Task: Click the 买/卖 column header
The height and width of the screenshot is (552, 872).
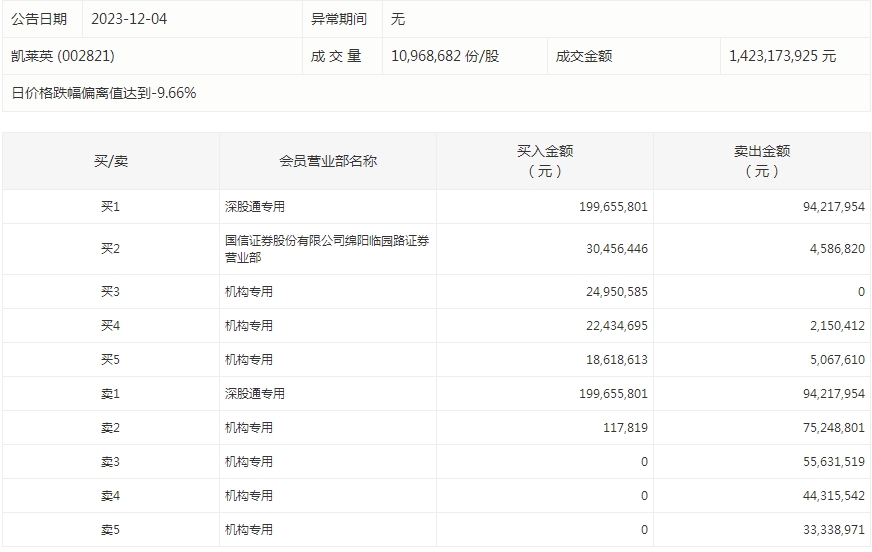Action: coord(110,161)
